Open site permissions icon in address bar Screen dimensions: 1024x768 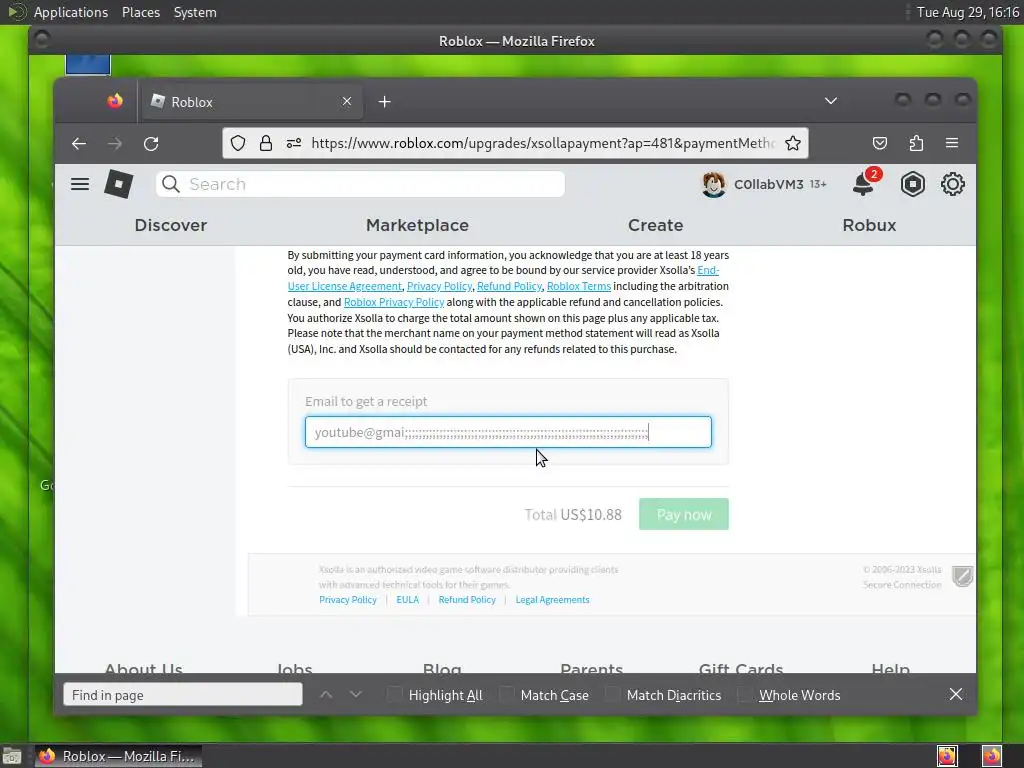tap(294, 143)
